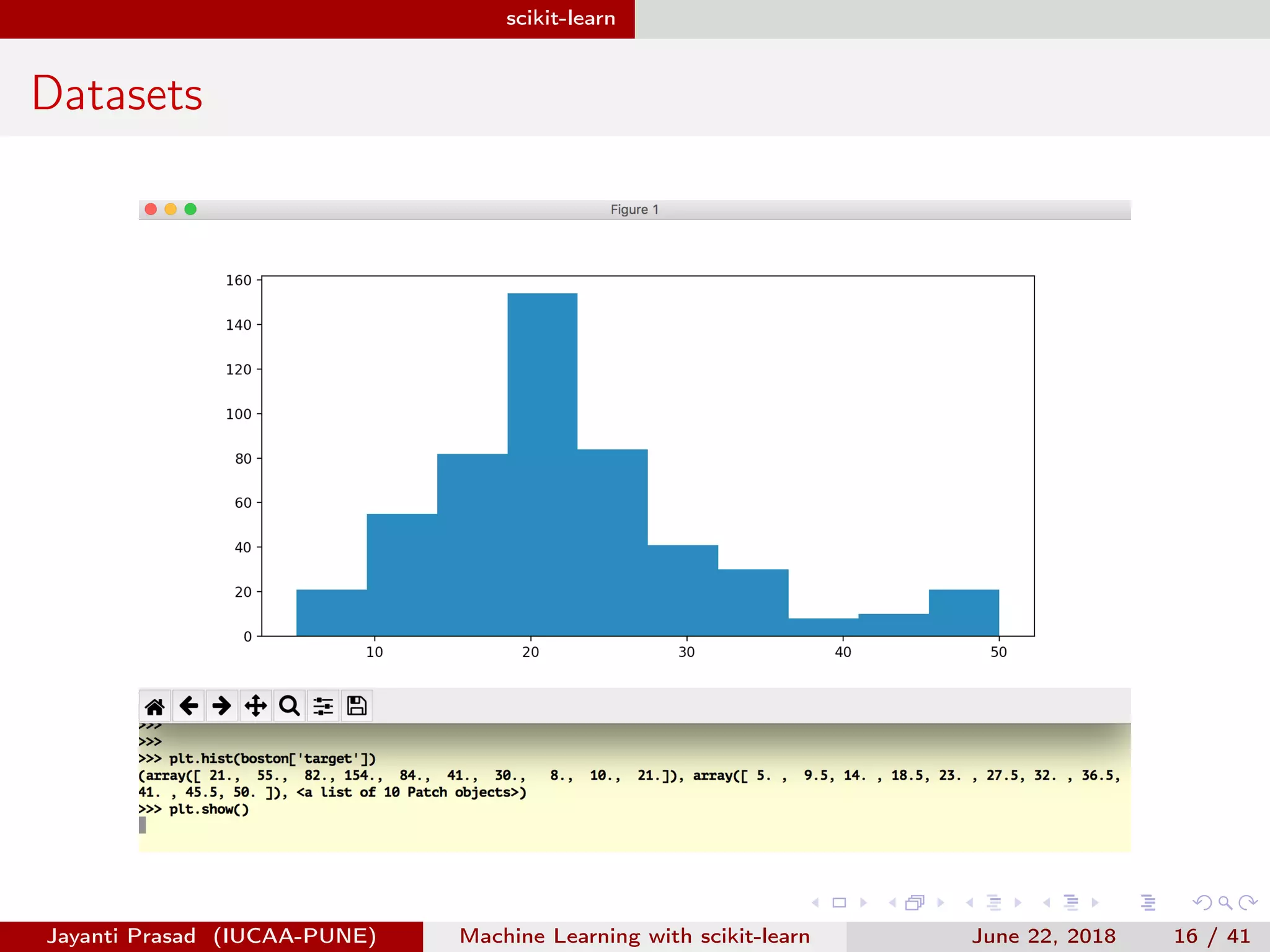The image size is (1270, 952).
Task: Click the standalone presentation lines icon
Action: pyautogui.click(x=1148, y=902)
